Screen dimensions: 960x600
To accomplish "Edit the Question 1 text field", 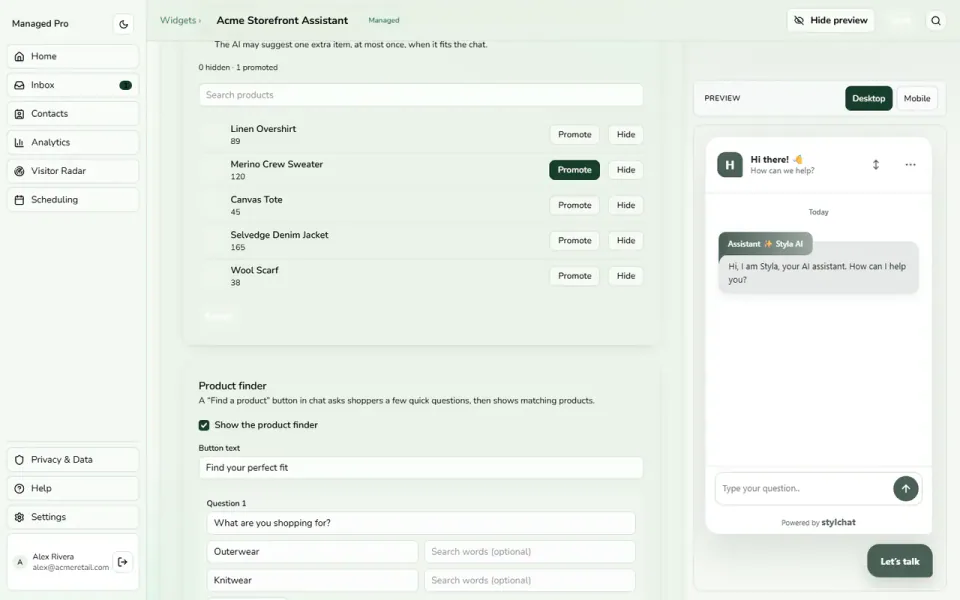I will 421,523.
